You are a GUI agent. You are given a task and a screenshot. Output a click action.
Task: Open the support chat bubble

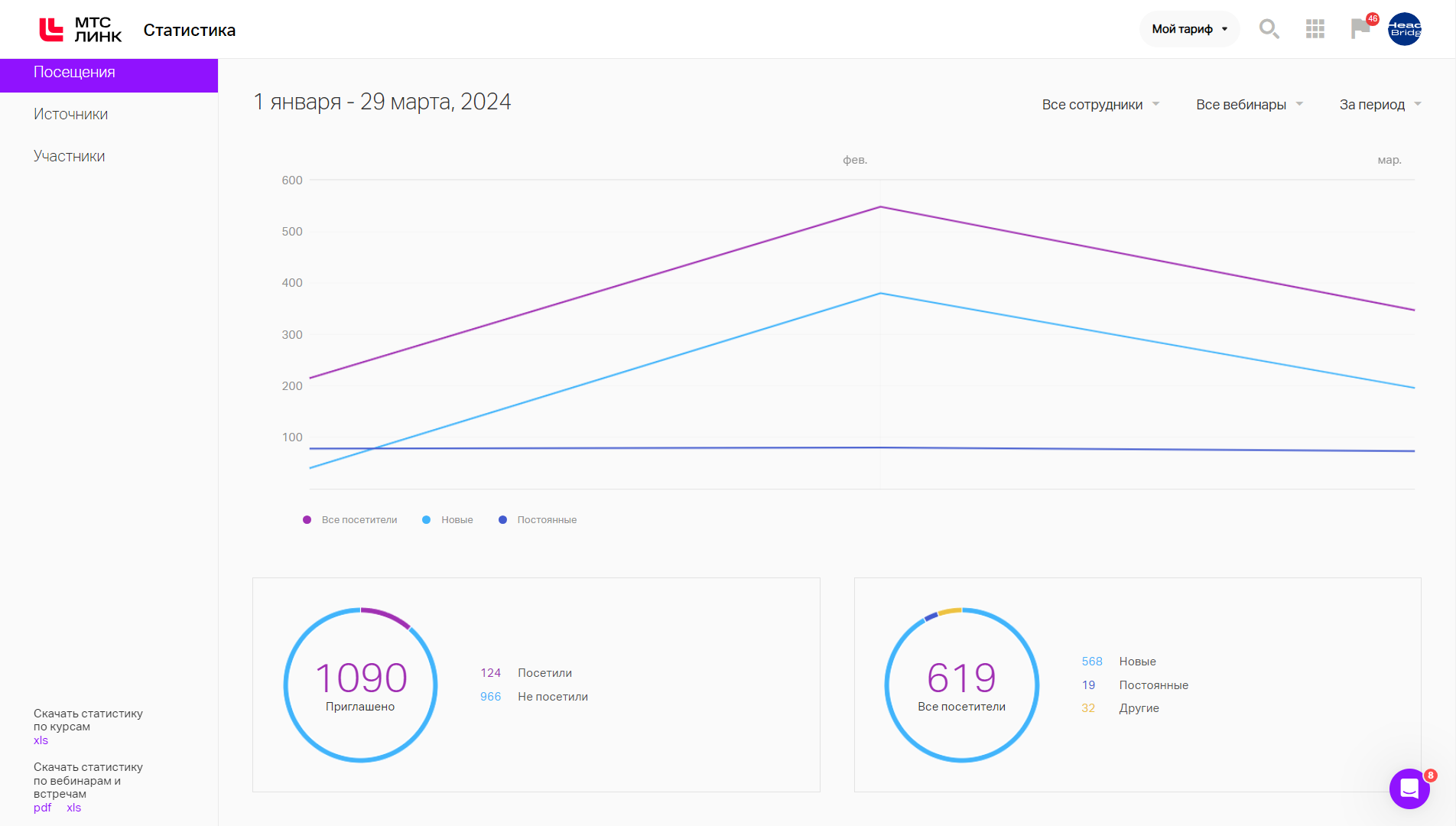point(1409,789)
